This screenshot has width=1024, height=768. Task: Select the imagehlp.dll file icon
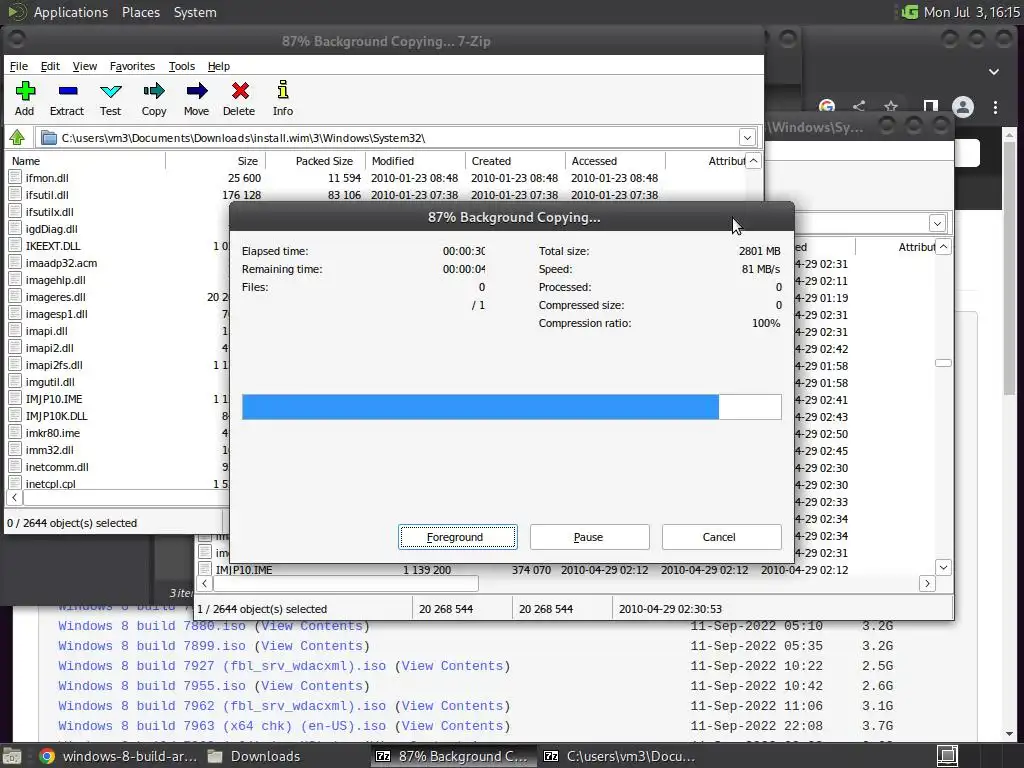click(16, 279)
